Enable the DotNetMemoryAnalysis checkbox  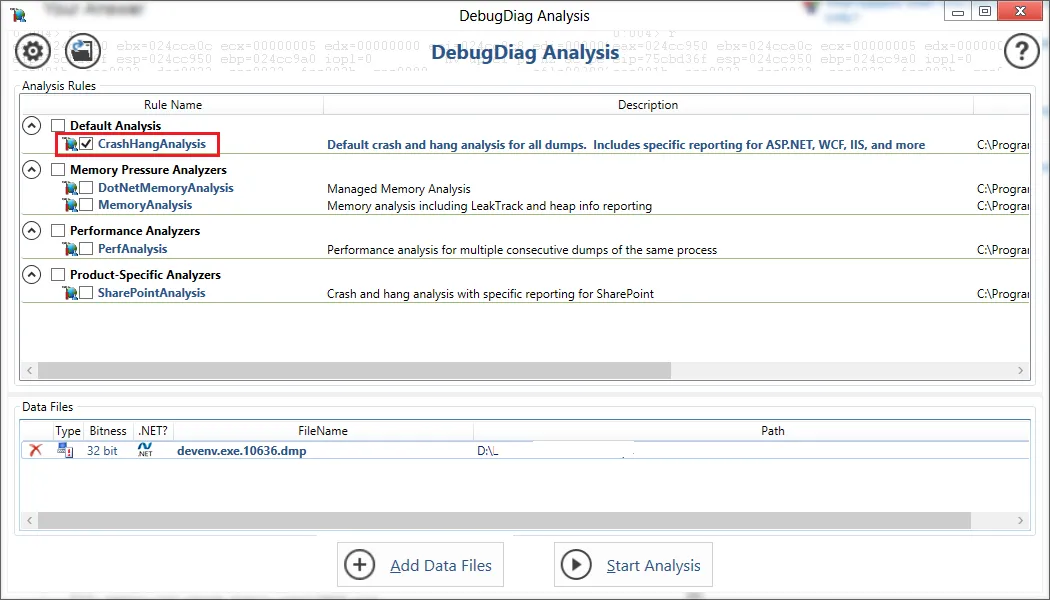(x=86, y=188)
